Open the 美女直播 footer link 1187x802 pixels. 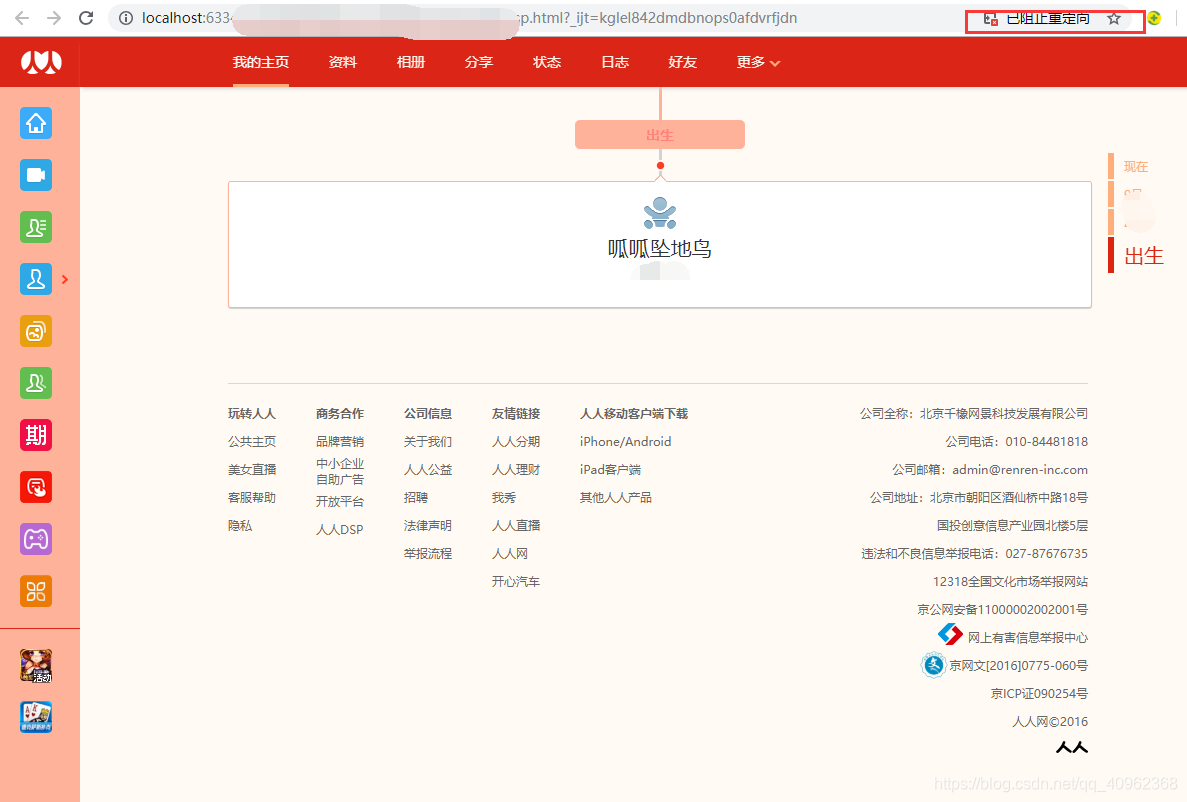coord(252,470)
